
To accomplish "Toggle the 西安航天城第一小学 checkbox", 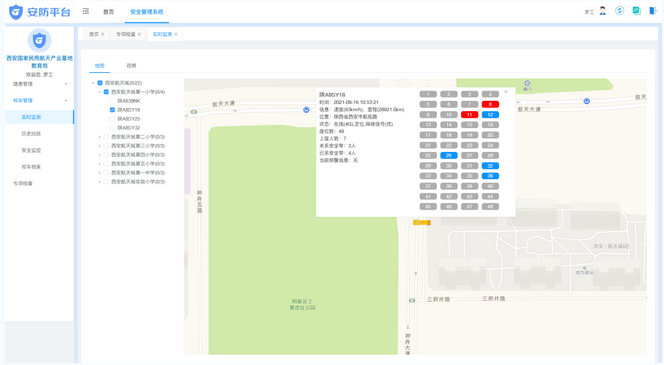I will click(106, 92).
